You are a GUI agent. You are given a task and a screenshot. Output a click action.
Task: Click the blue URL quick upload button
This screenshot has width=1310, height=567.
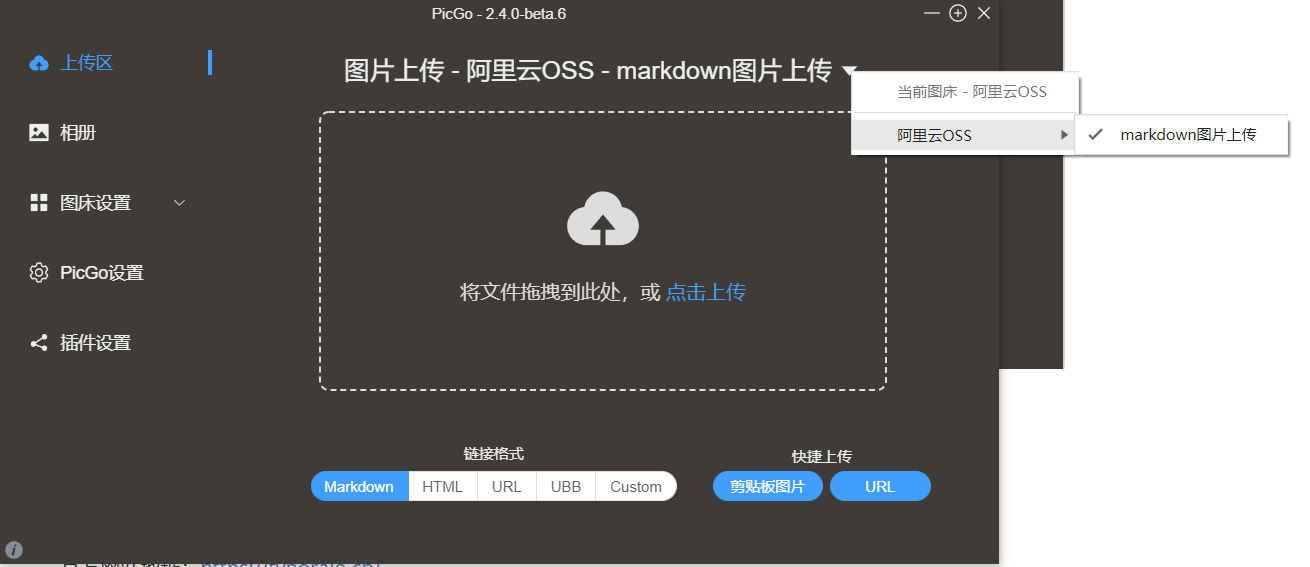880,487
